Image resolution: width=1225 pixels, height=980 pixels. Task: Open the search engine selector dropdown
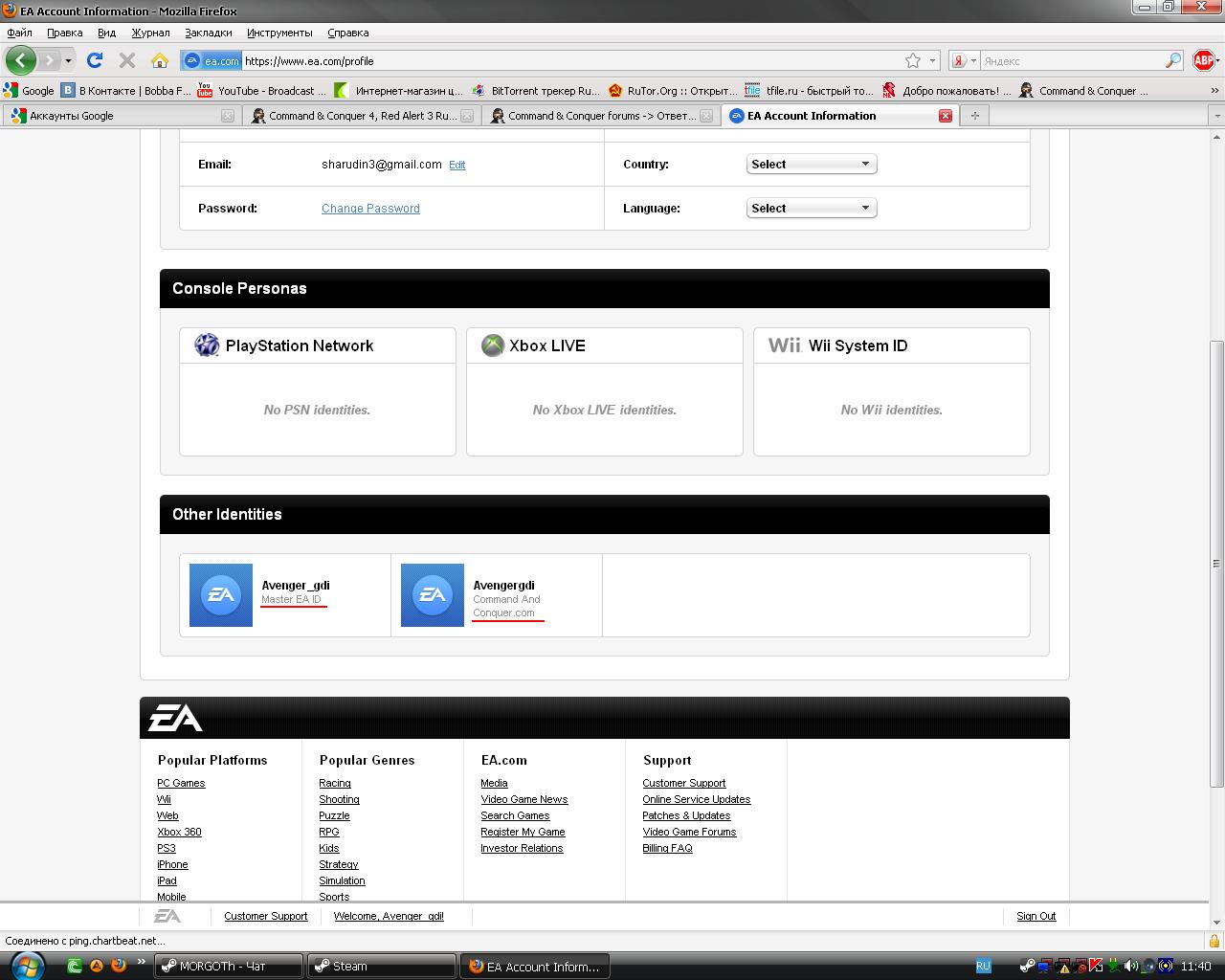(964, 60)
